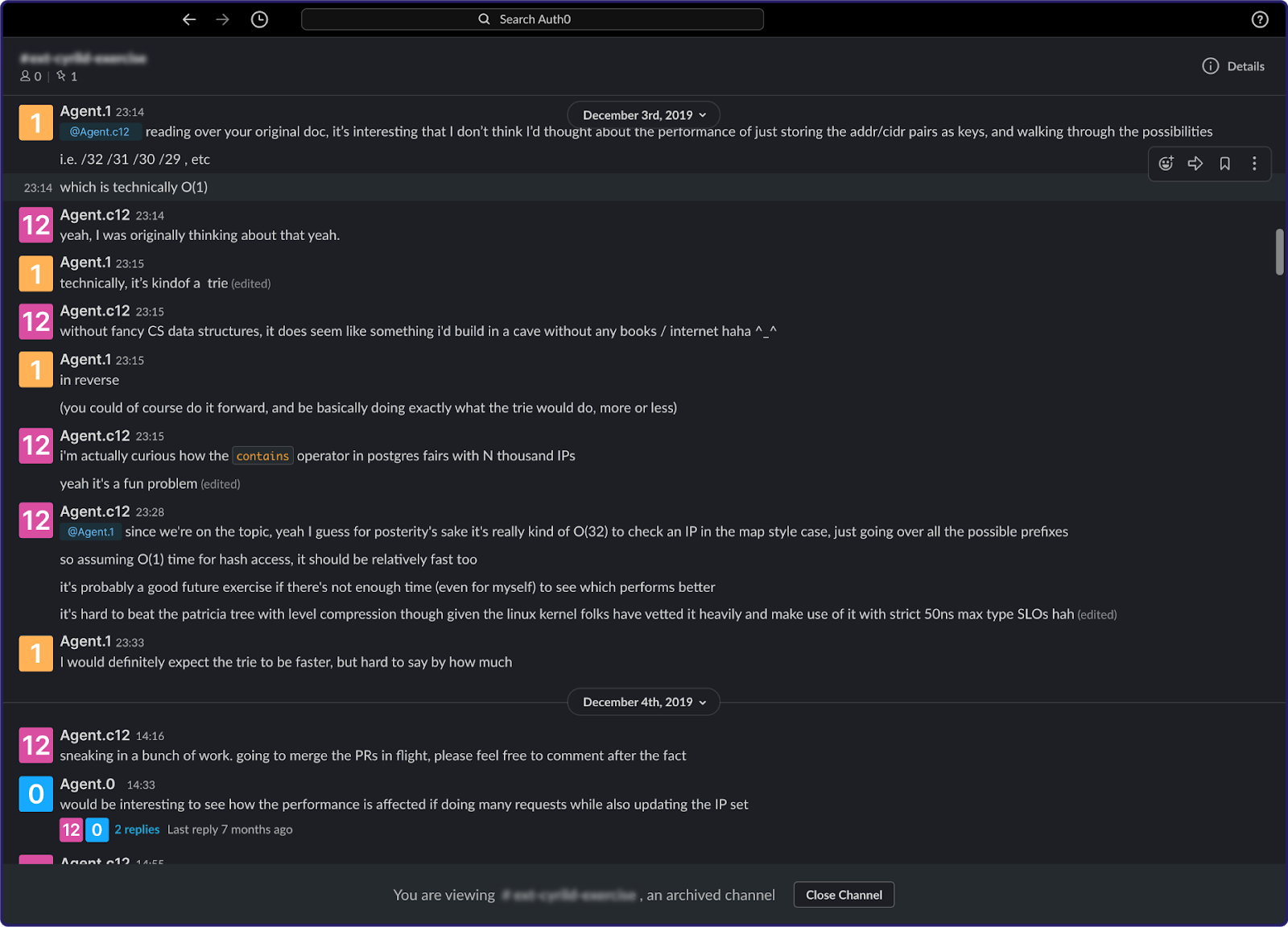Expand the December 4th, 2019 date dropdown
The height and width of the screenshot is (927, 1288).
click(x=643, y=702)
